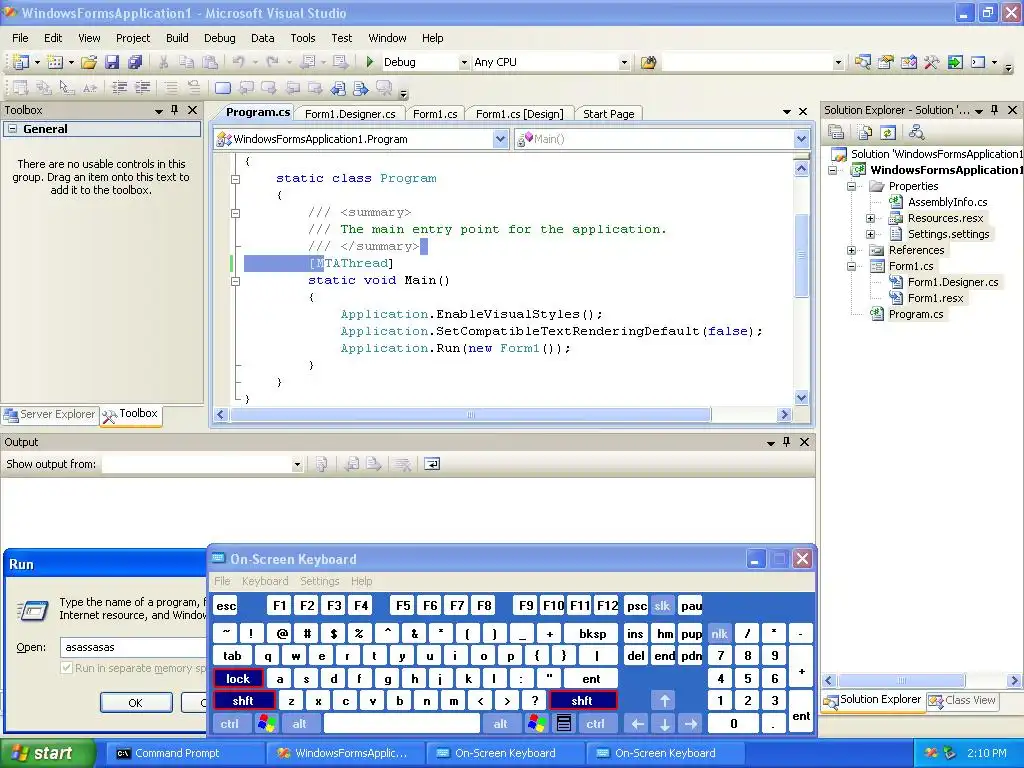This screenshot has width=1024, height=768.
Task: Switch to the Form1.Designer.cs tab
Action: 350,114
